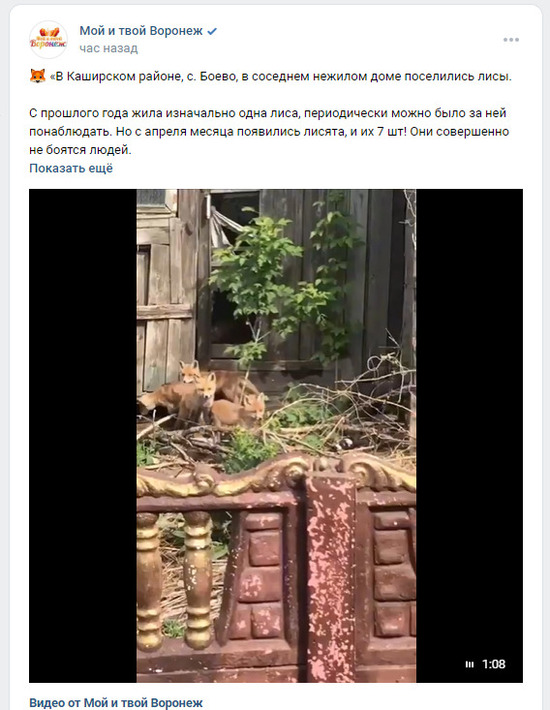This screenshot has width=550, height=710.
Task: Click the sound bars icon beside 1:08
Action: click(x=469, y=664)
